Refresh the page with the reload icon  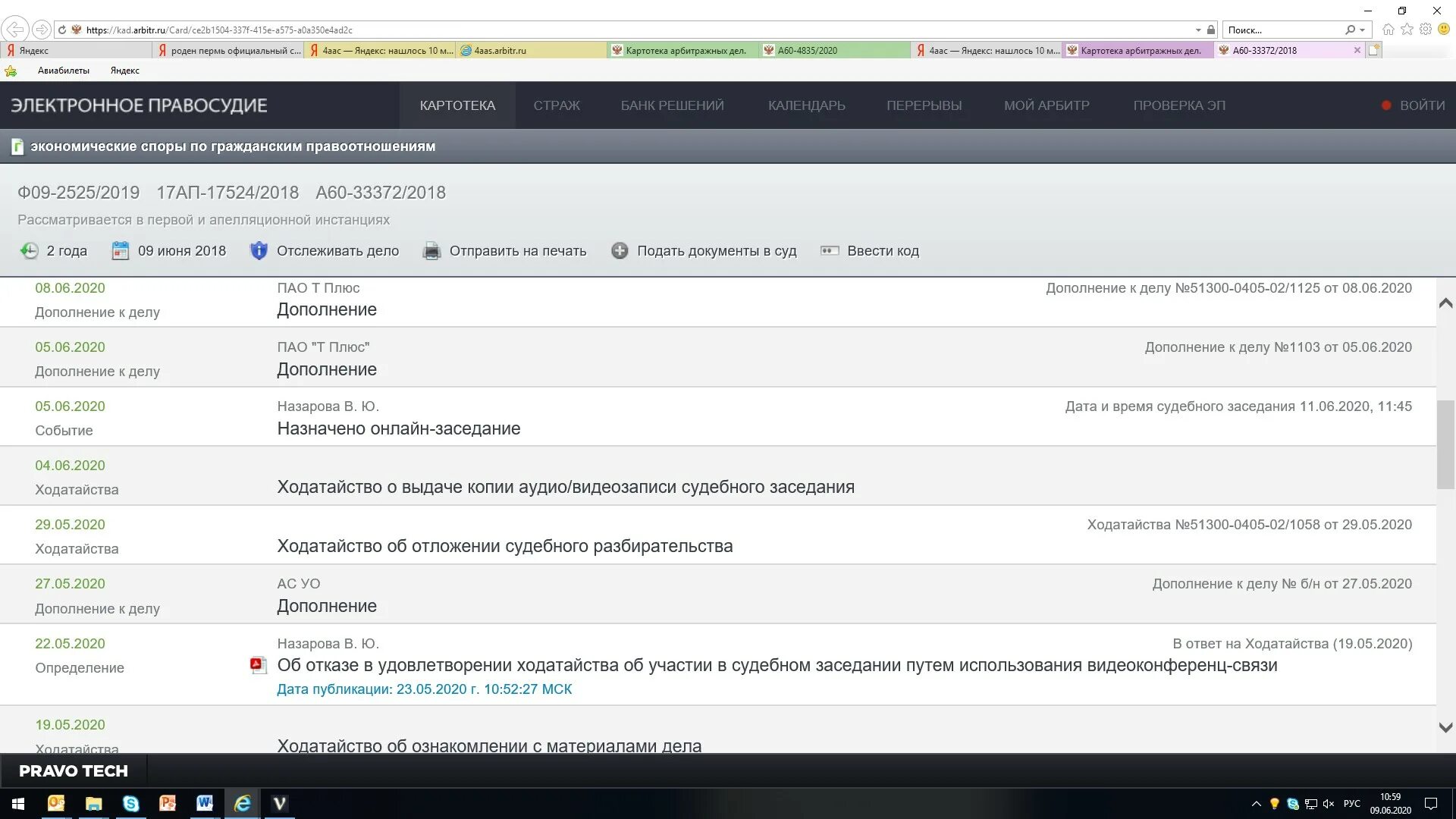(x=62, y=30)
